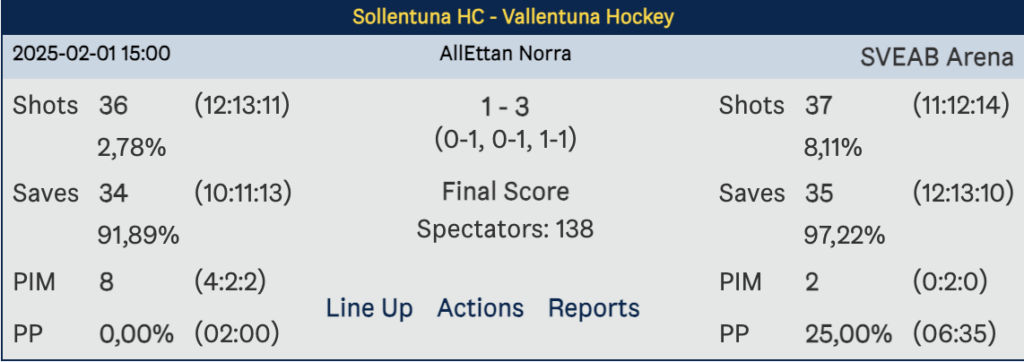Viewport: 1024px width, 362px height.
Task: Click the Final Score label
Action: tap(505, 192)
